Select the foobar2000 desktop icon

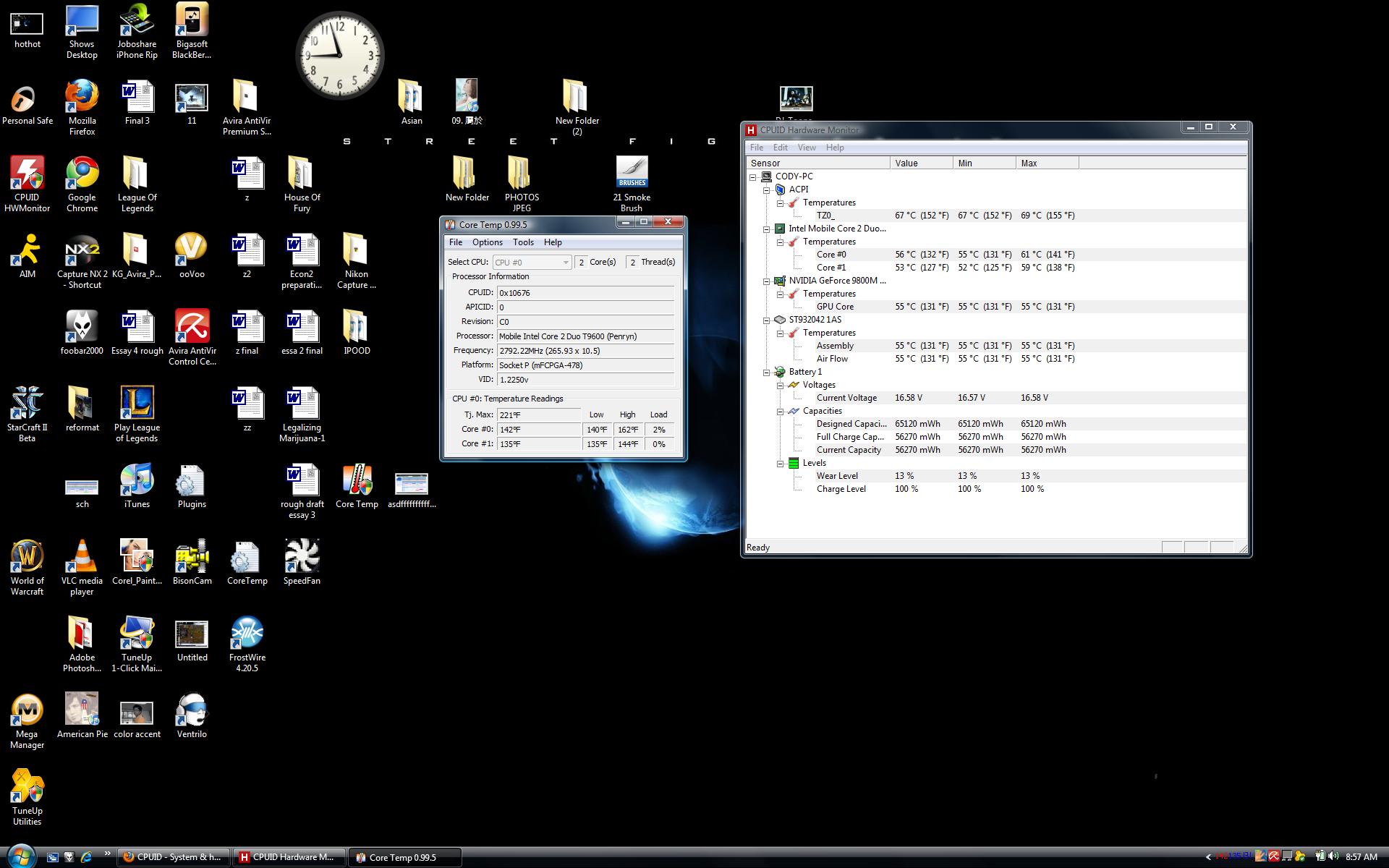tap(82, 332)
